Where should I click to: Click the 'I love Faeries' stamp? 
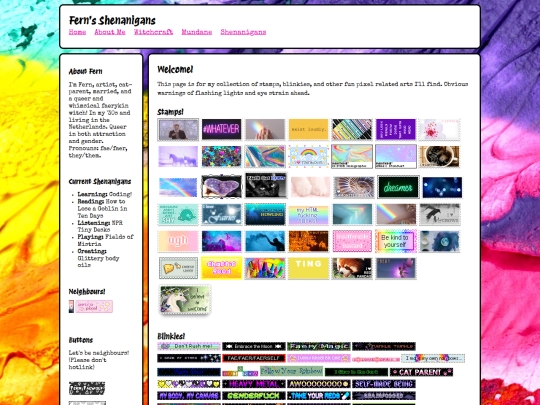click(x=221, y=214)
